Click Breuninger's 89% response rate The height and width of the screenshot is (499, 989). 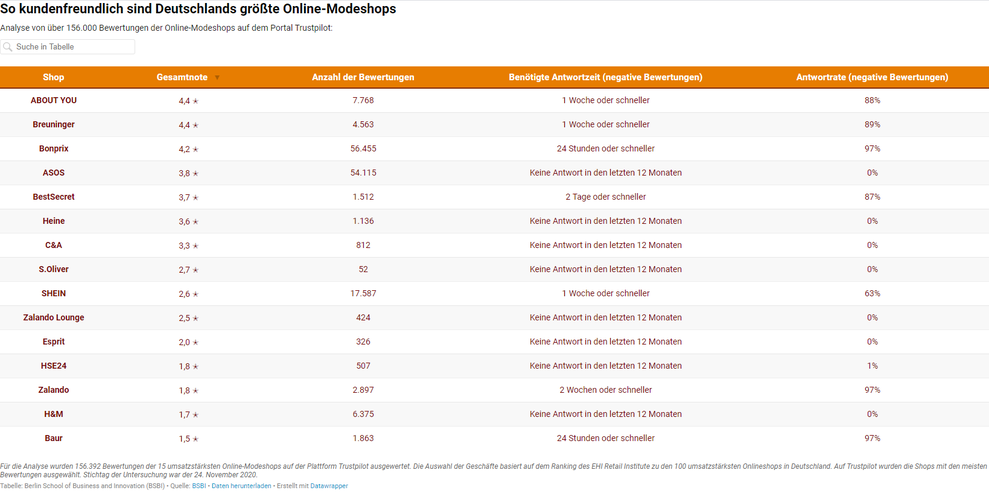[x=872, y=125]
